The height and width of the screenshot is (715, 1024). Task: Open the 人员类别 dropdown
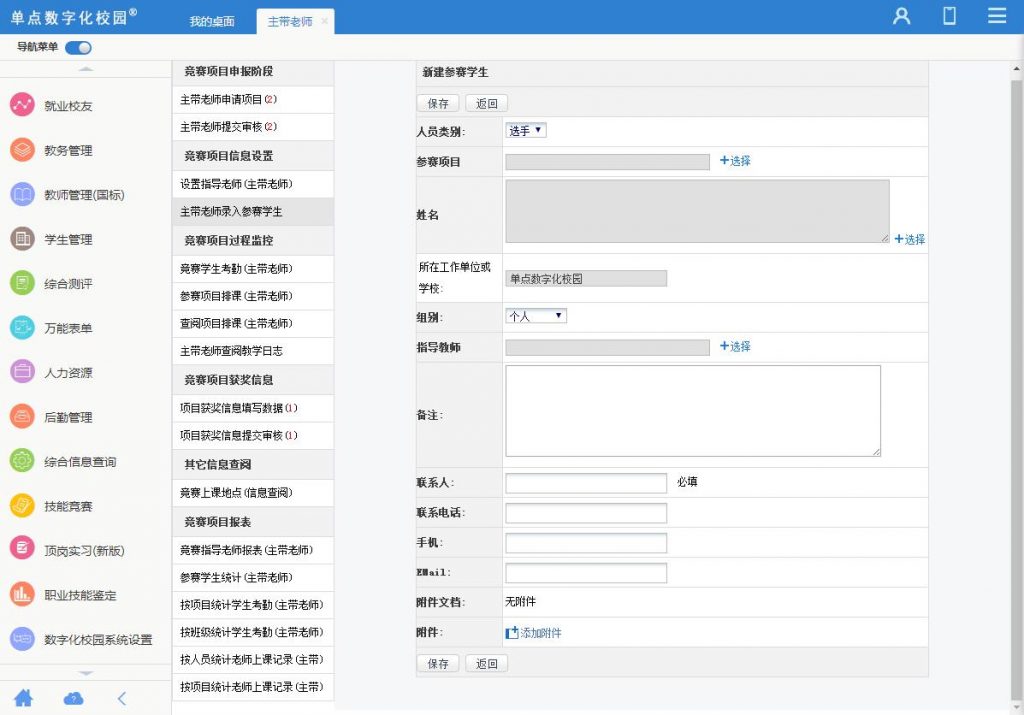pyautogui.click(x=526, y=131)
